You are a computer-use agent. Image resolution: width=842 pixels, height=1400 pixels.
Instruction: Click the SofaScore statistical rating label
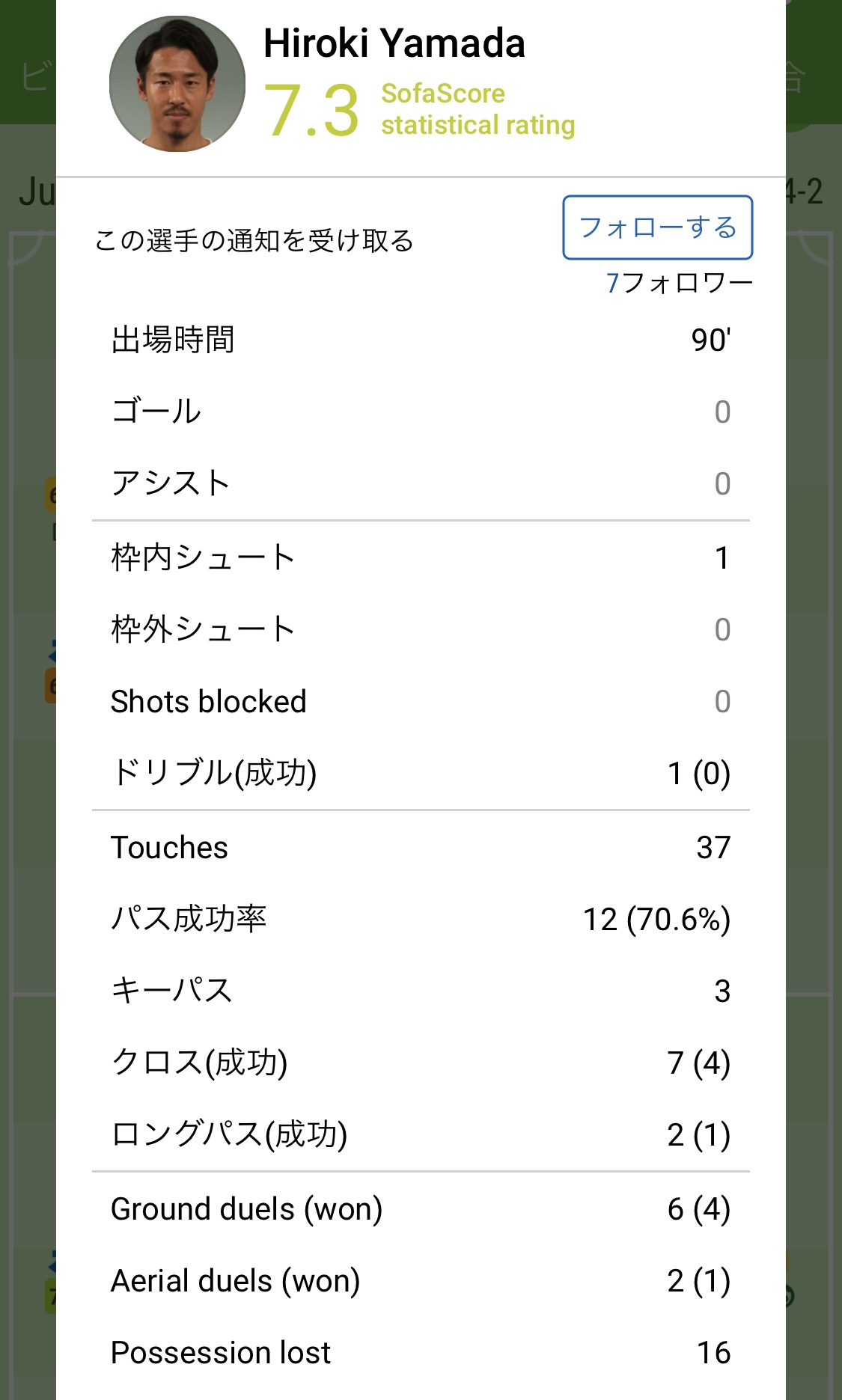coord(478,109)
